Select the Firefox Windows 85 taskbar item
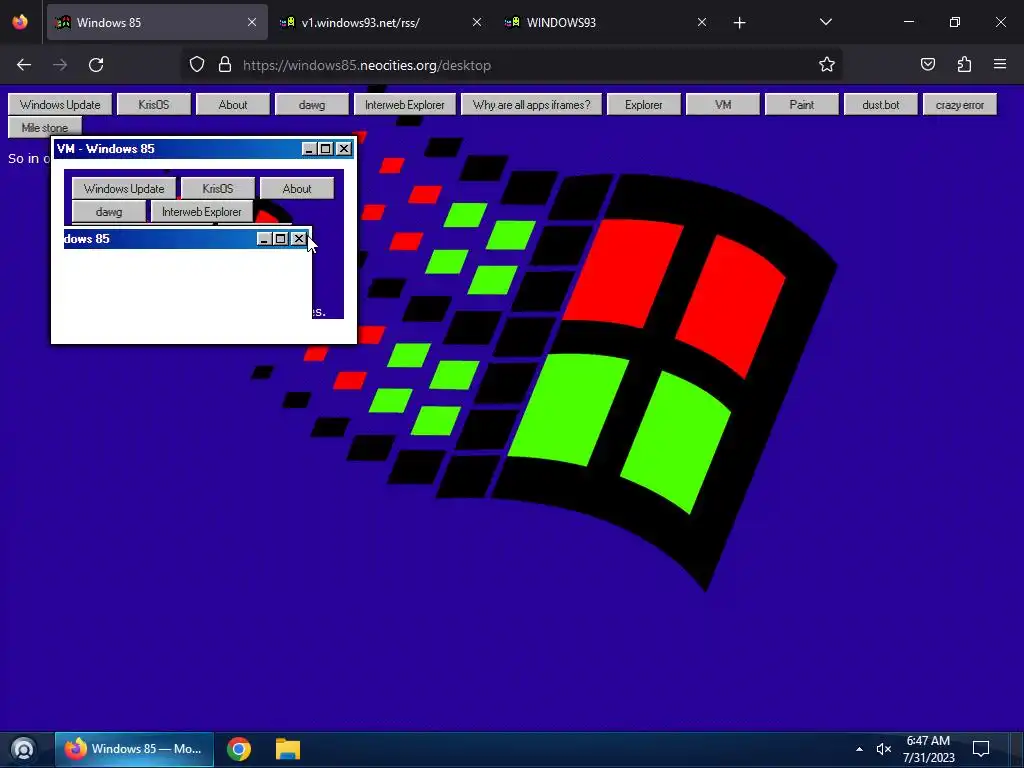Viewport: 1024px width, 768px height. click(134, 749)
